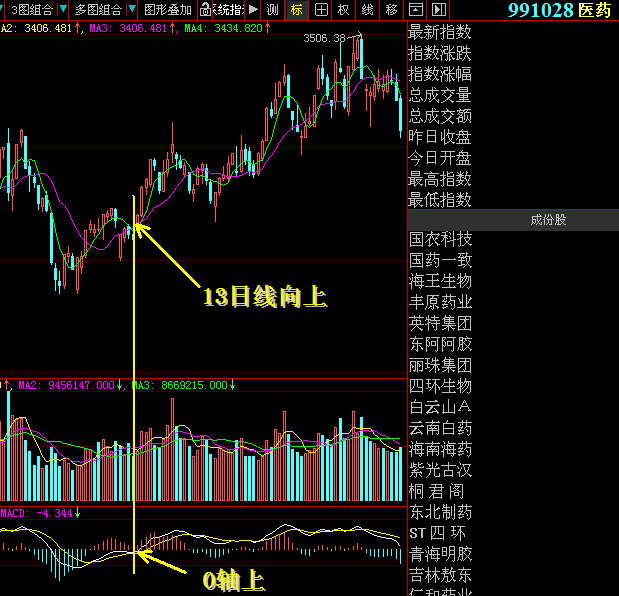Click the play arrow after 系统指标

pyautogui.click(x=253, y=10)
